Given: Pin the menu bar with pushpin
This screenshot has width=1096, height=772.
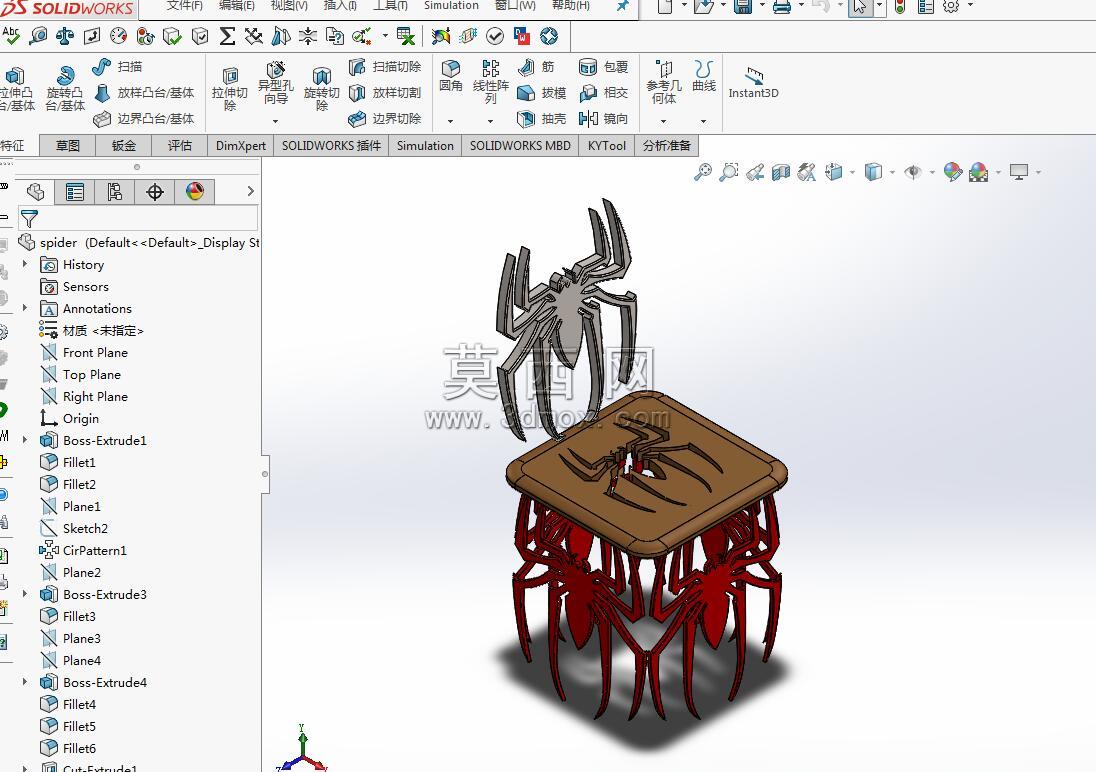Looking at the screenshot, I should click(x=622, y=6).
